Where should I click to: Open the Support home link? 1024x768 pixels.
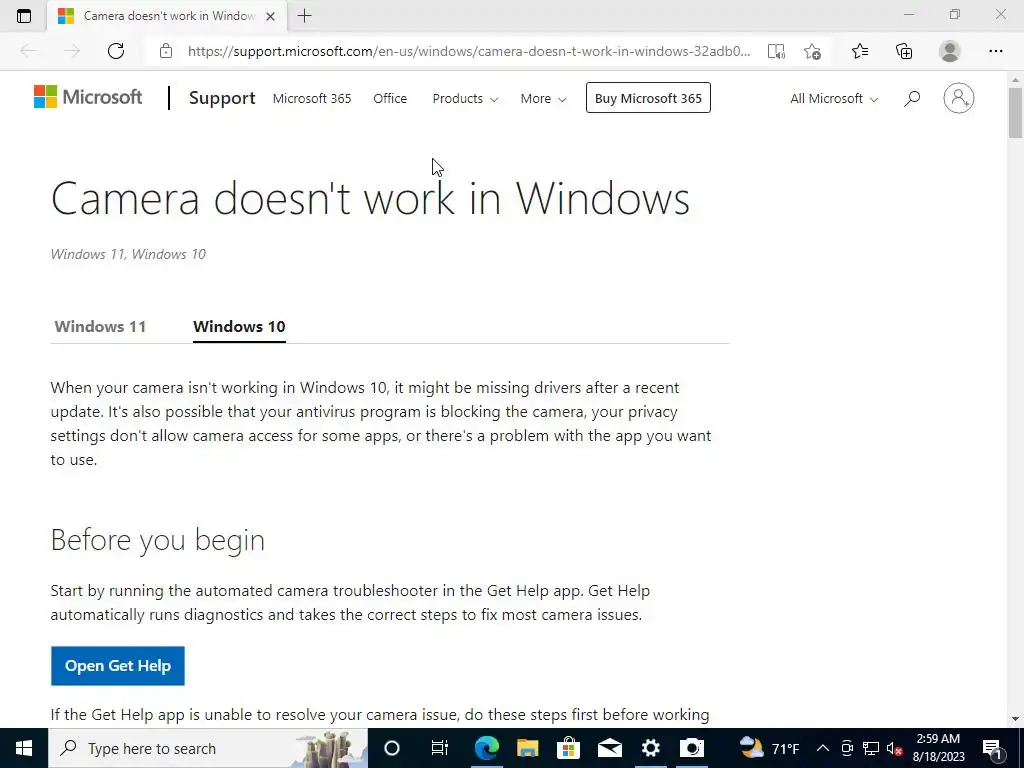(x=222, y=98)
